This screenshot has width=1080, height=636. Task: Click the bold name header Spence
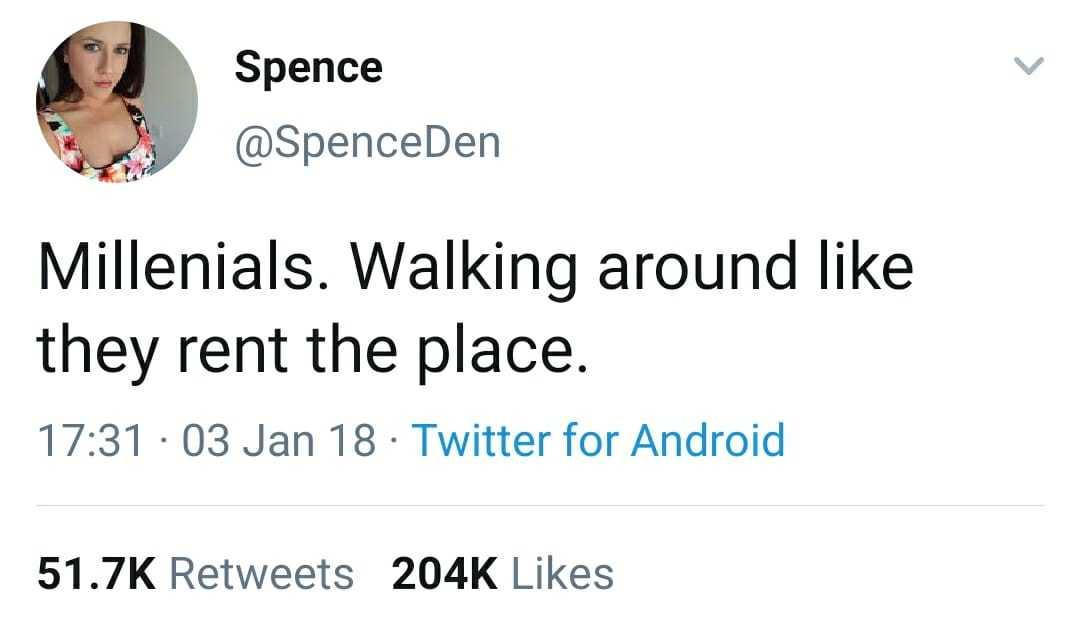[307, 66]
